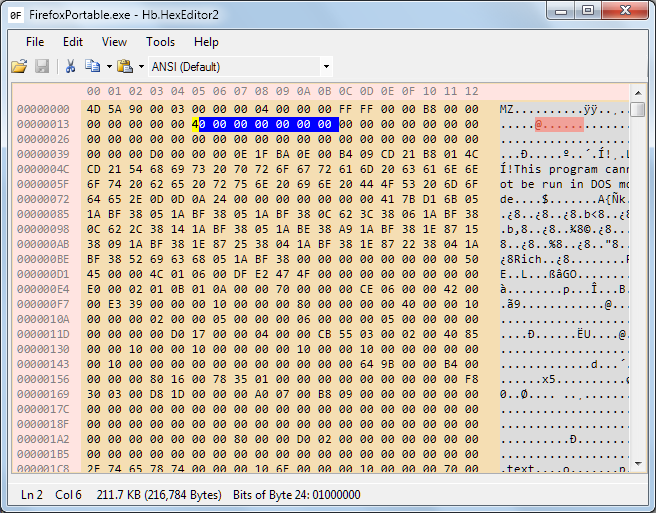Click the vertical scrollbar thumb
The image size is (656, 513).
(x=638, y=110)
